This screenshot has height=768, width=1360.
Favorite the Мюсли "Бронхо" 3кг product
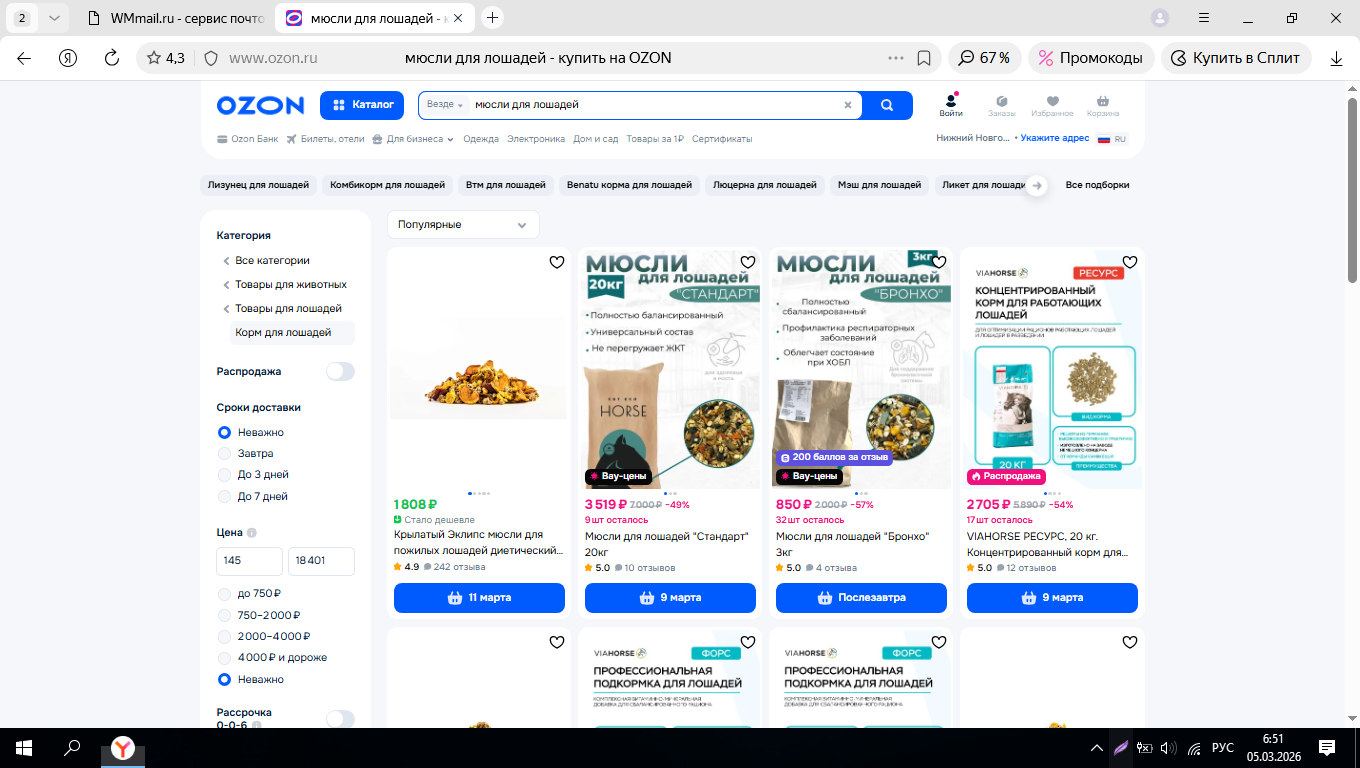(939, 262)
